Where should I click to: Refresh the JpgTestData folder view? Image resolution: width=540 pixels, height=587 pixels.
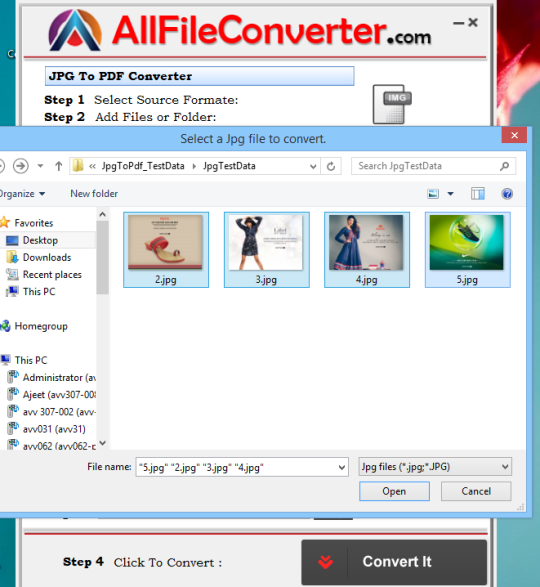[331, 166]
